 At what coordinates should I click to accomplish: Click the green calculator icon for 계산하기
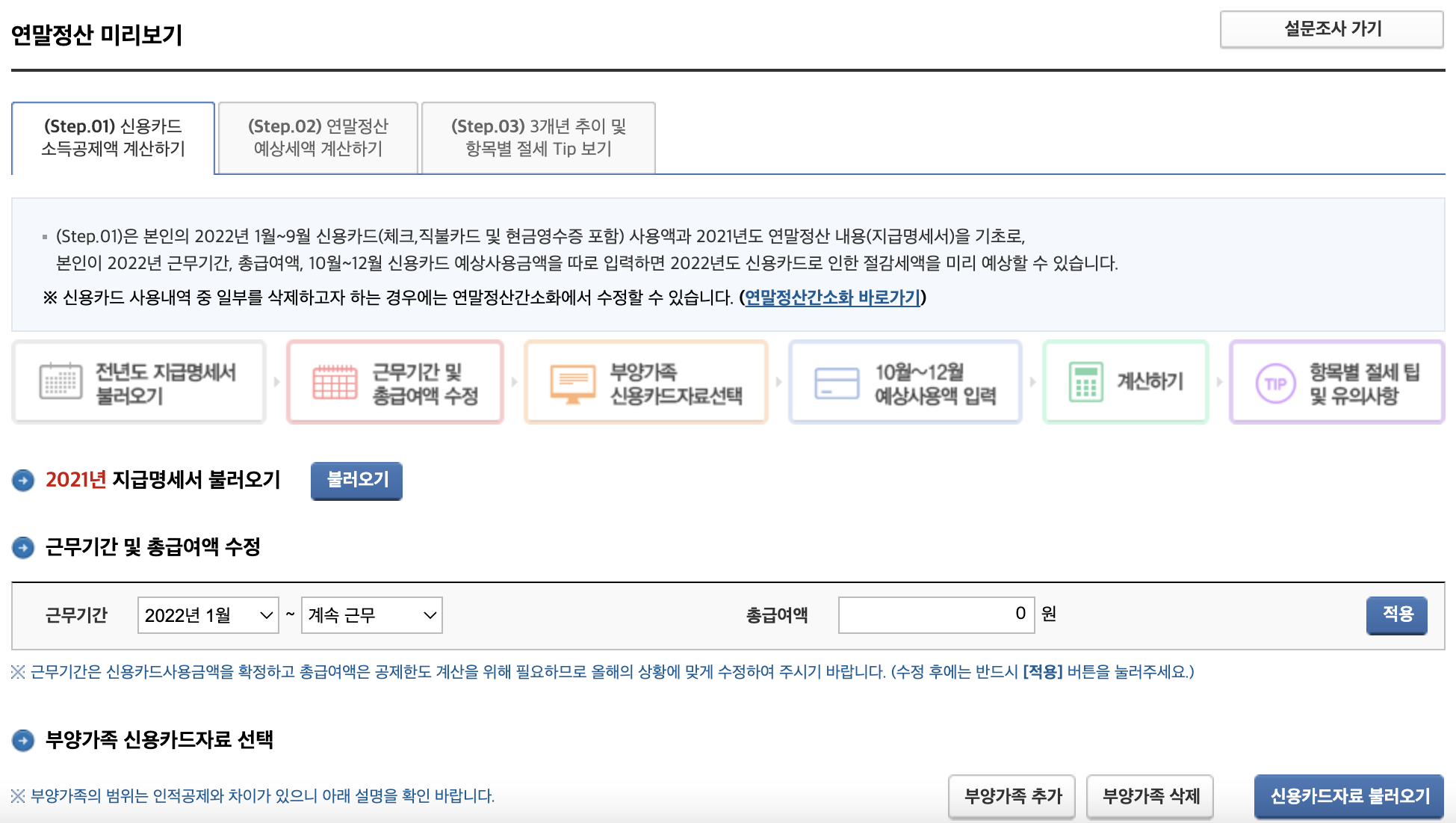[1085, 382]
